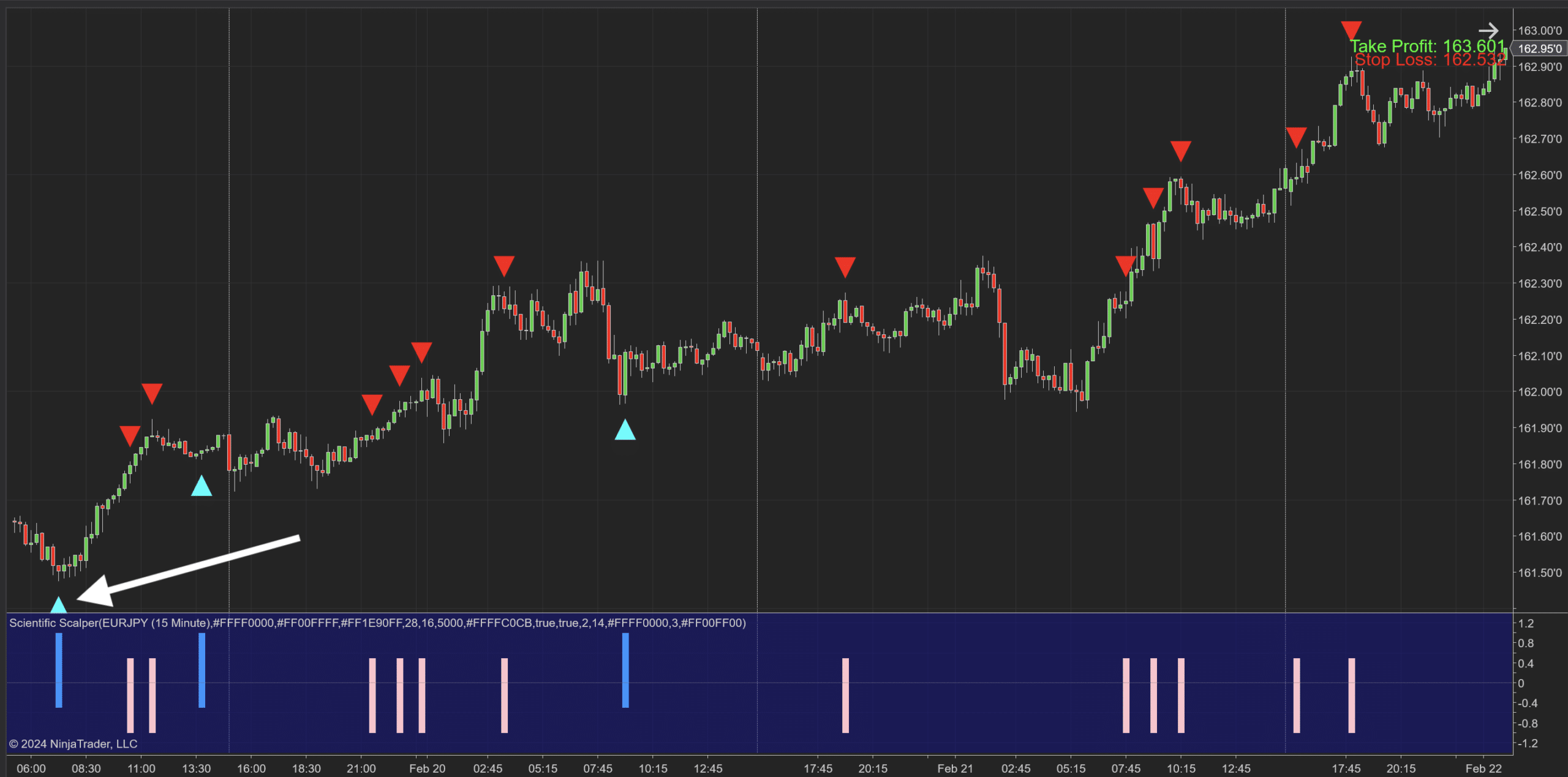The width and height of the screenshot is (1568, 777).
Task: Click cyan up triangle at chart's bottom-left corner
Action: coord(58,604)
